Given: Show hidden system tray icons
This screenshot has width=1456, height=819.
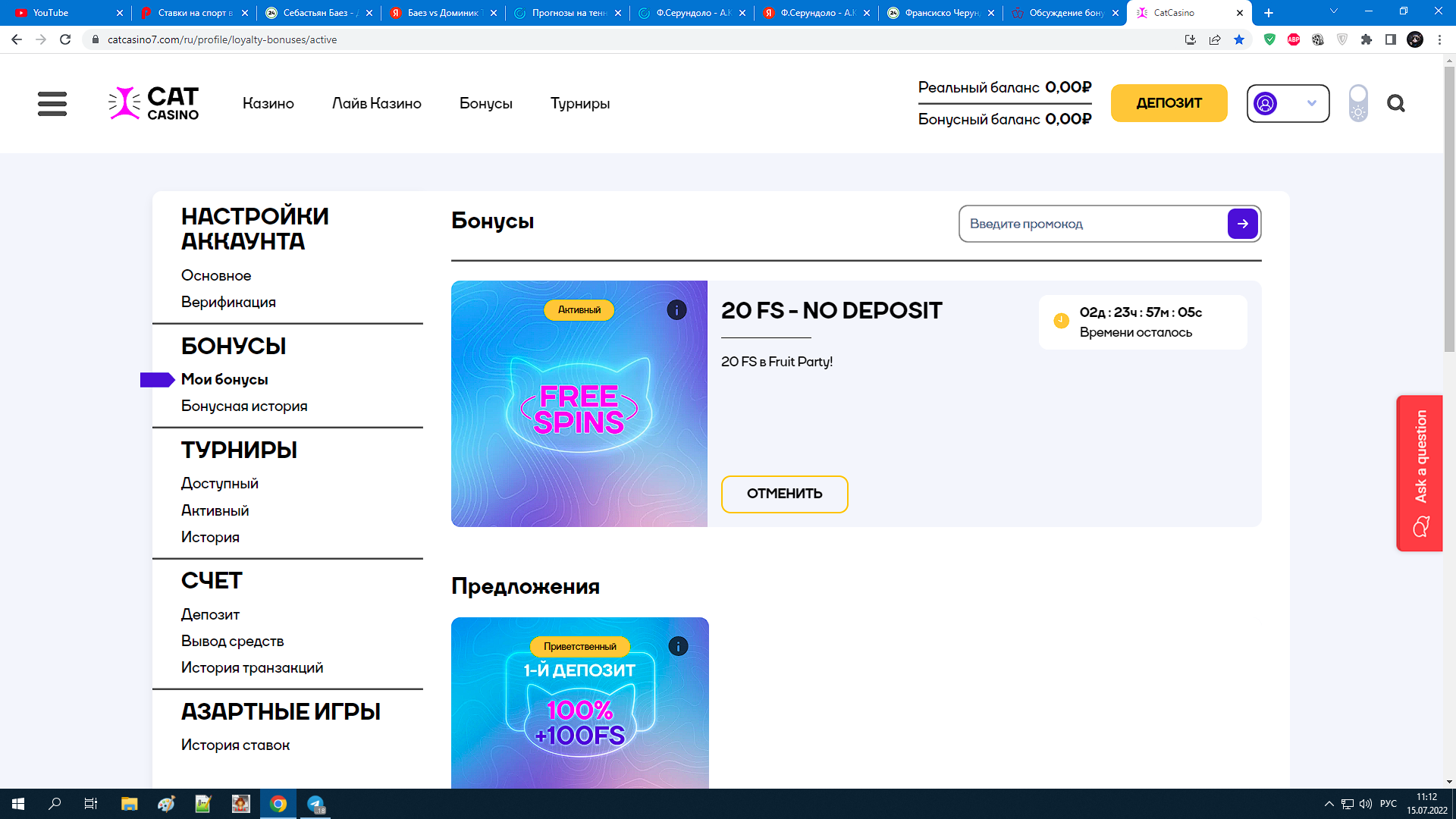Looking at the screenshot, I should pos(1329,804).
